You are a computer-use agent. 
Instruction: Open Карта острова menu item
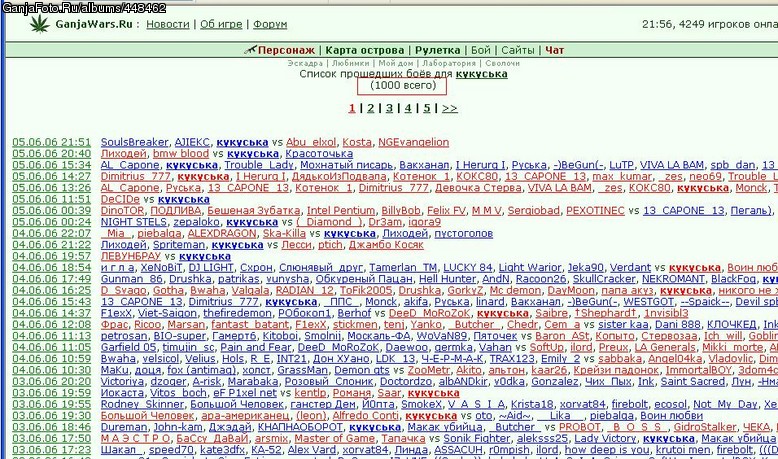point(365,50)
